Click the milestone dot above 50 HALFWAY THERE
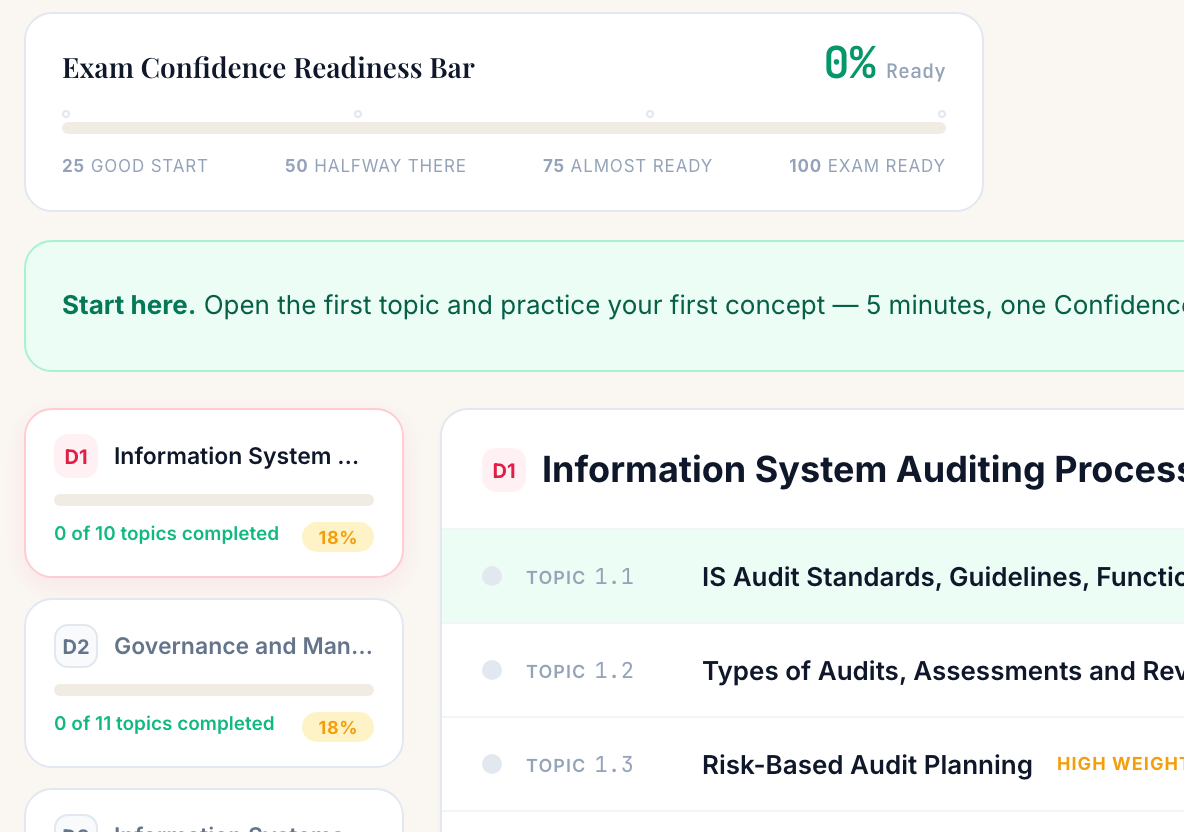This screenshot has width=1184, height=832. pyautogui.click(x=358, y=114)
